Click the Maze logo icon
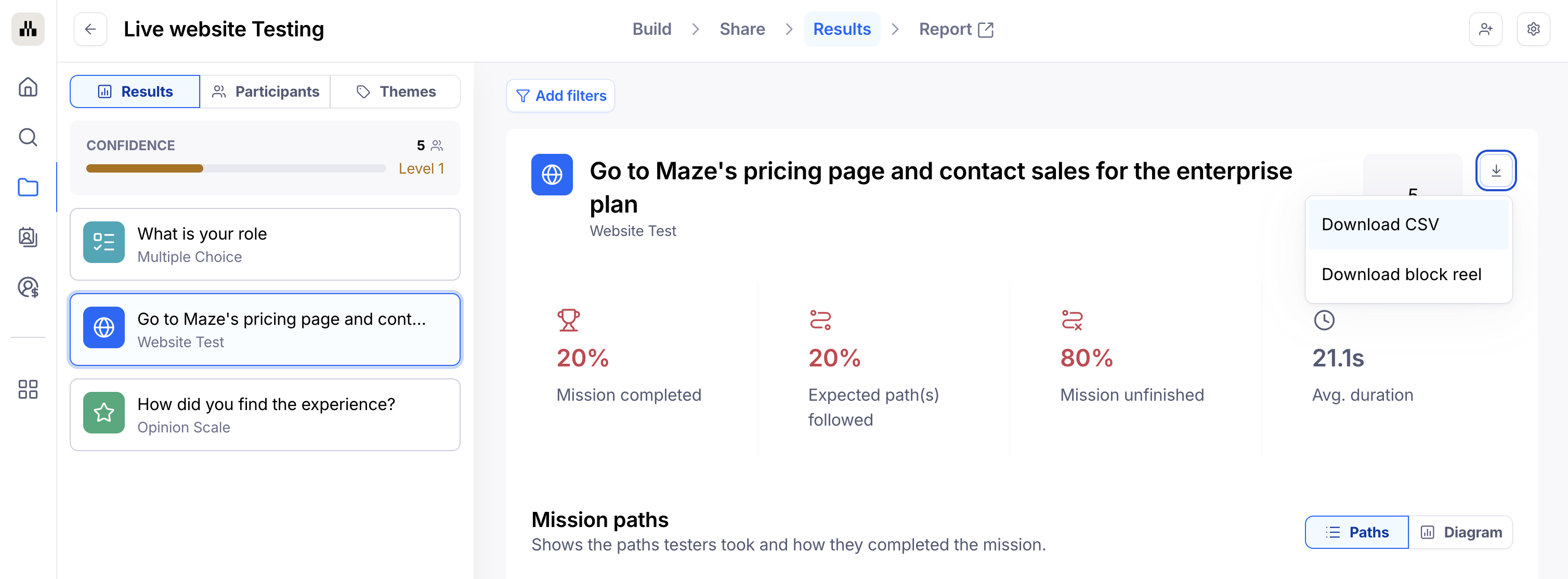 tap(28, 29)
